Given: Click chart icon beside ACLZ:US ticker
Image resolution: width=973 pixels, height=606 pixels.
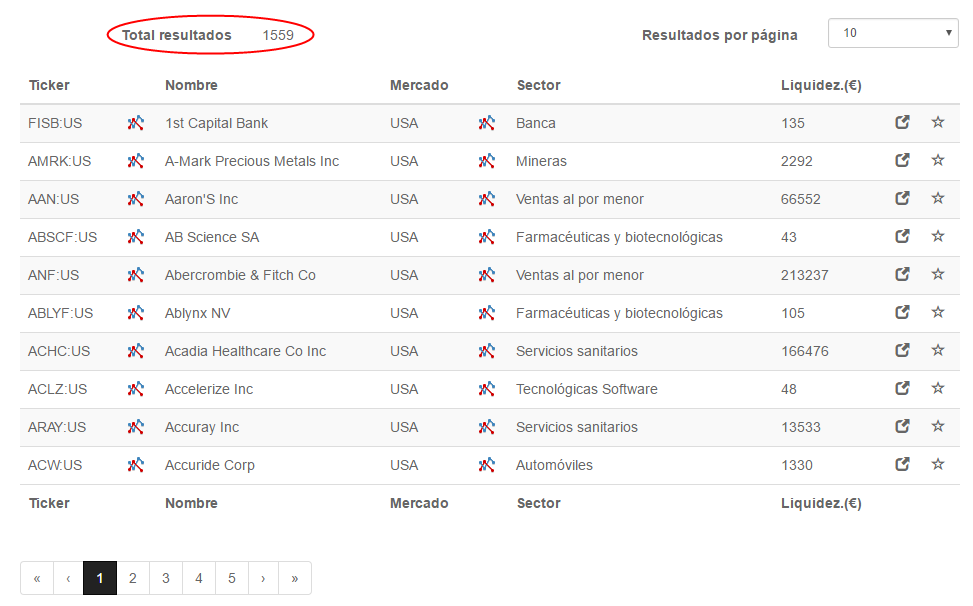Looking at the screenshot, I should pos(135,389).
